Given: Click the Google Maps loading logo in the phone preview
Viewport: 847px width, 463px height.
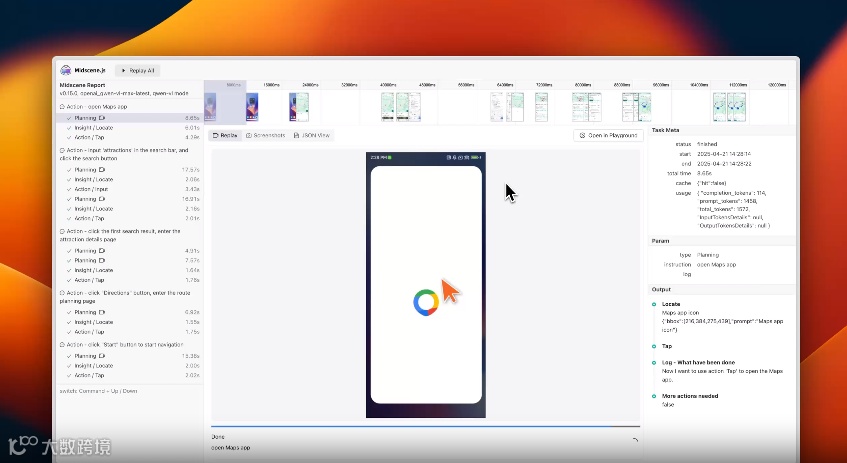Looking at the screenshot, I should (426, 302).
